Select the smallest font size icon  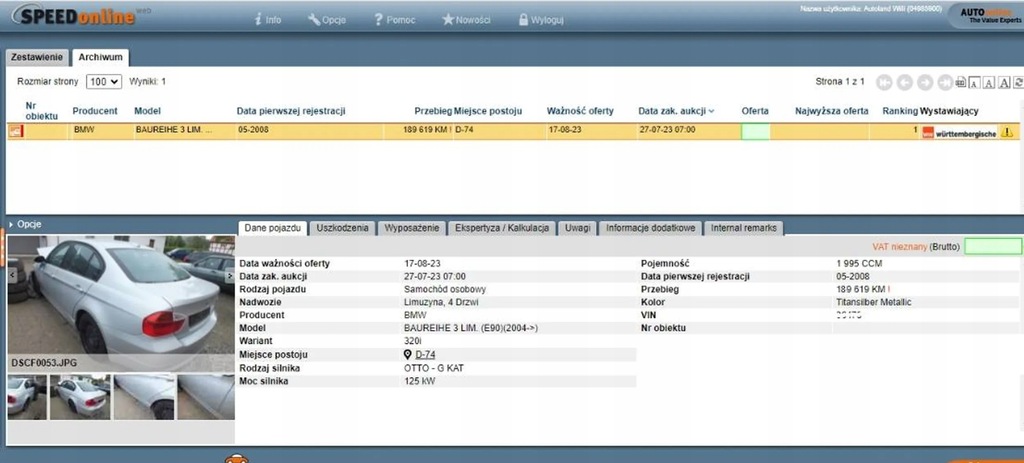(975, 82)
